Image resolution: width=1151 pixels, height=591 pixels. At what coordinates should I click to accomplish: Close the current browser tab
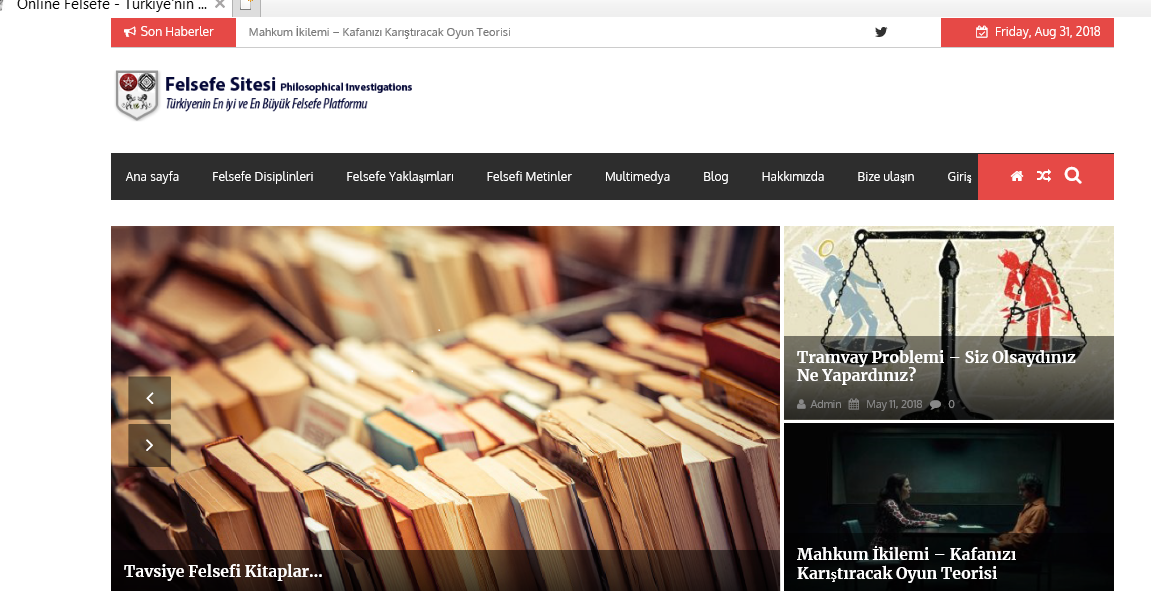click(x=219, y=5)
